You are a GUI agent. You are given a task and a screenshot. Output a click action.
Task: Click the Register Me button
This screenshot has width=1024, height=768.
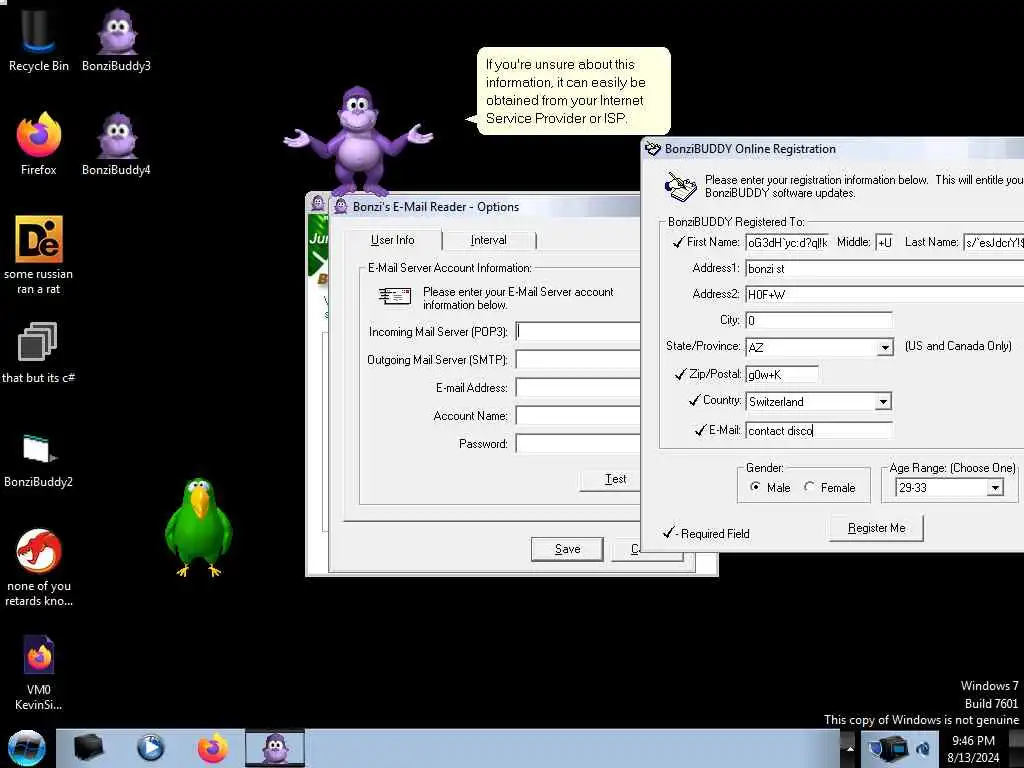[x=876, y=528]
